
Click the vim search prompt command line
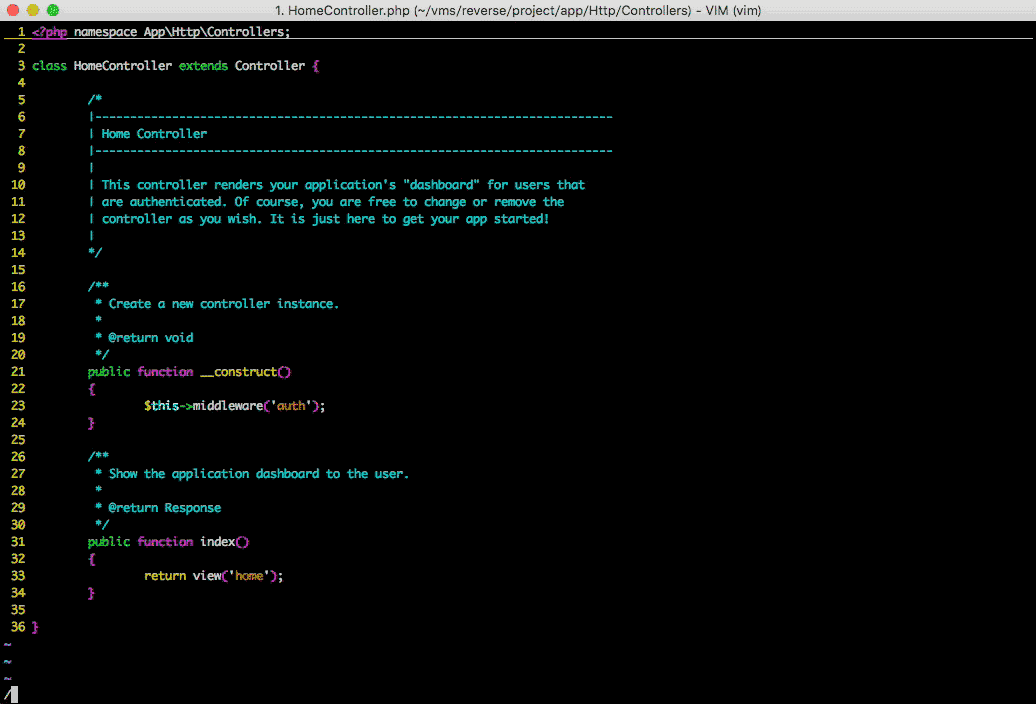click(518, 695)
